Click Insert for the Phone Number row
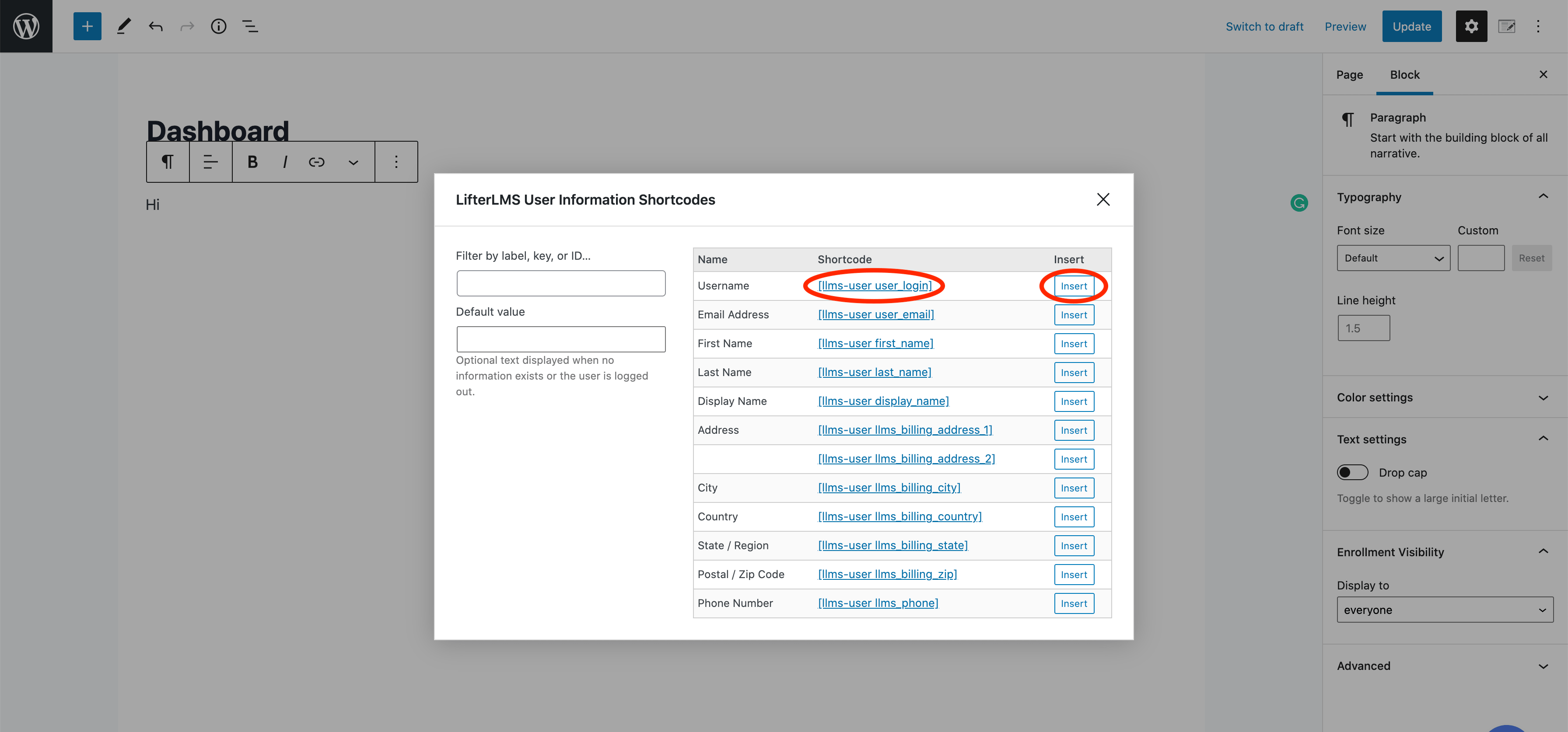This screenshot has height=732, width=1568. pos(1074,603)
